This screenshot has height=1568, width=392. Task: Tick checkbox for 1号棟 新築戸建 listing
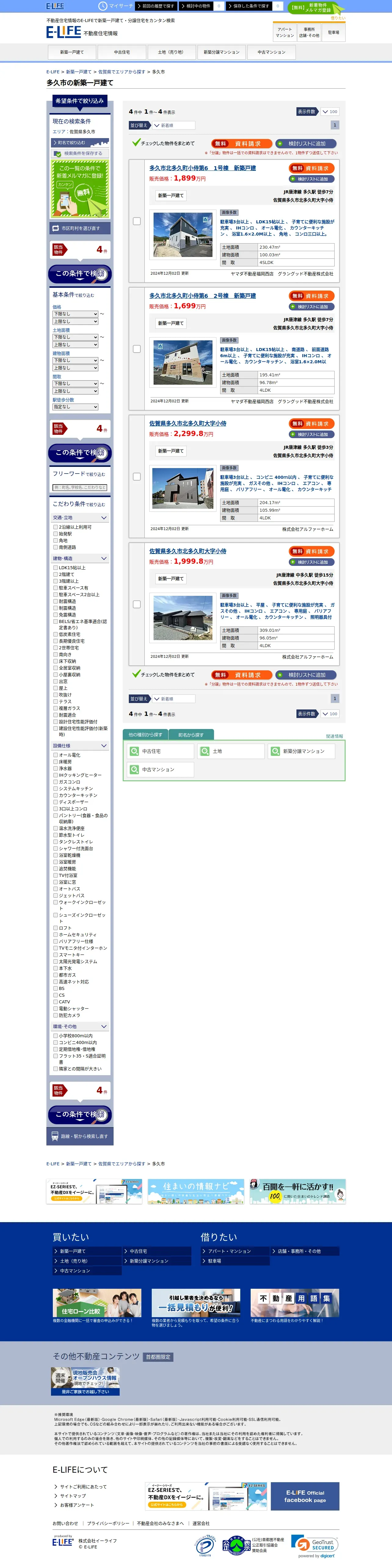137,221
